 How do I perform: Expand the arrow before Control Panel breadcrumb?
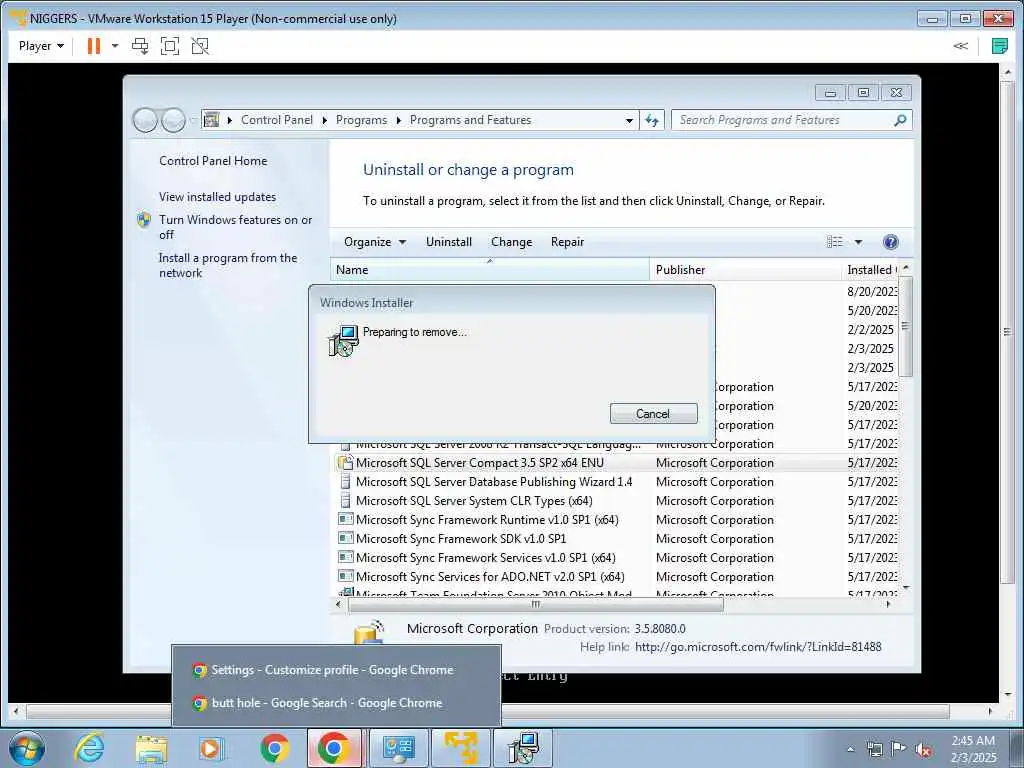(229, 120)
